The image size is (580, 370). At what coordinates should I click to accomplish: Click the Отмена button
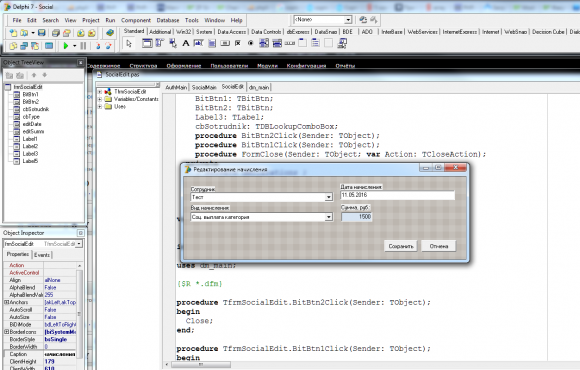439,246
